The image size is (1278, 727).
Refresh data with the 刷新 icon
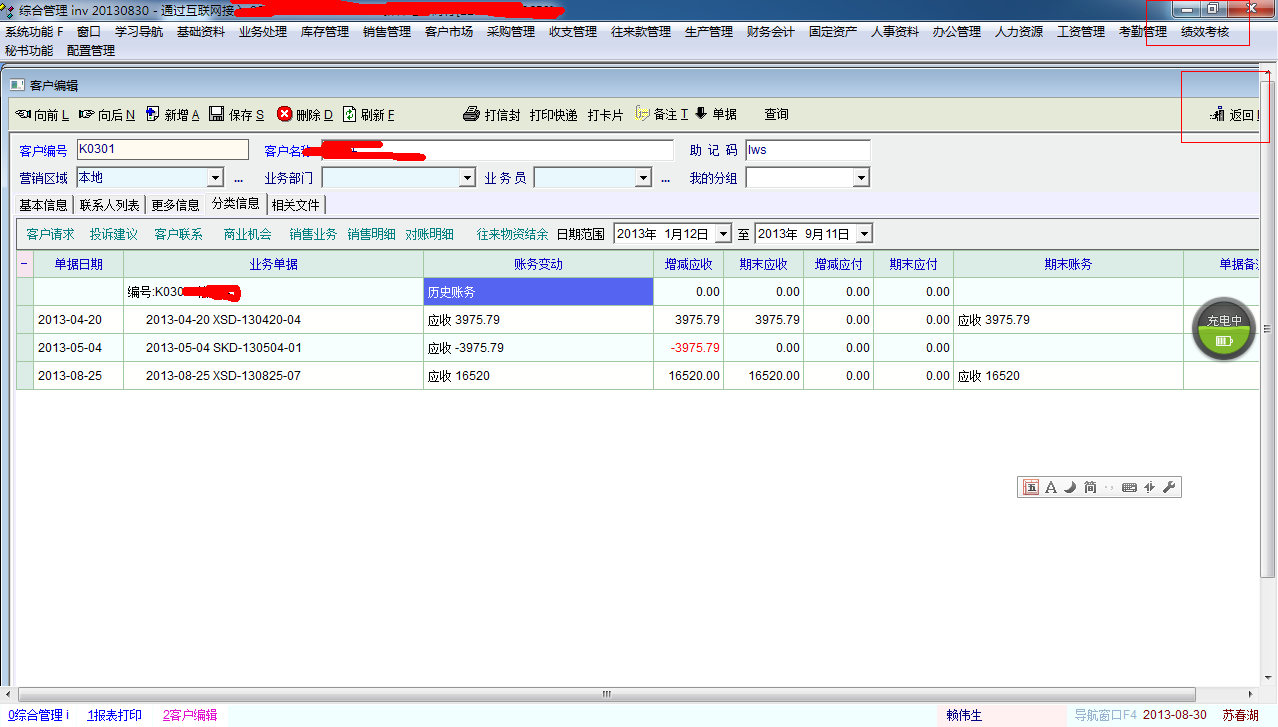pos(349,114)
